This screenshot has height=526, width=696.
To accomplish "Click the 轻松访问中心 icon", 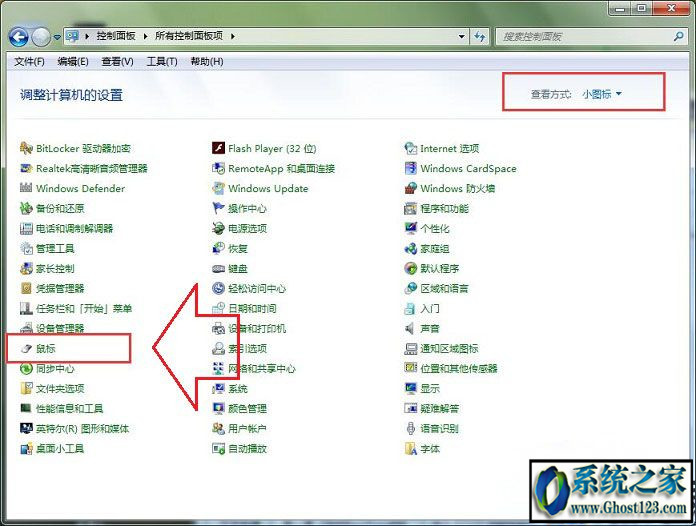I will (x=218, y=289).
